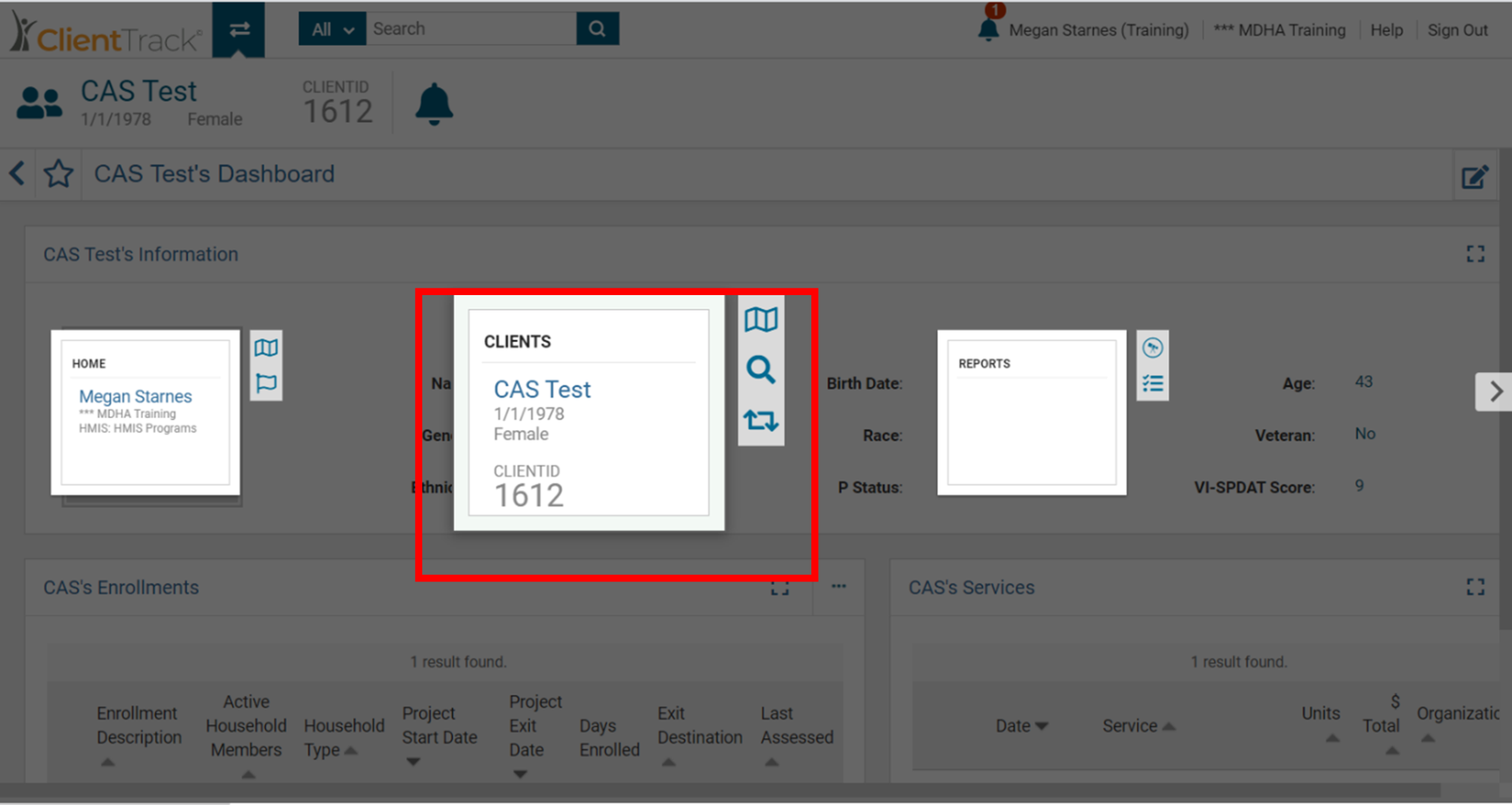Select the Home workspace card

pos(145,412)
